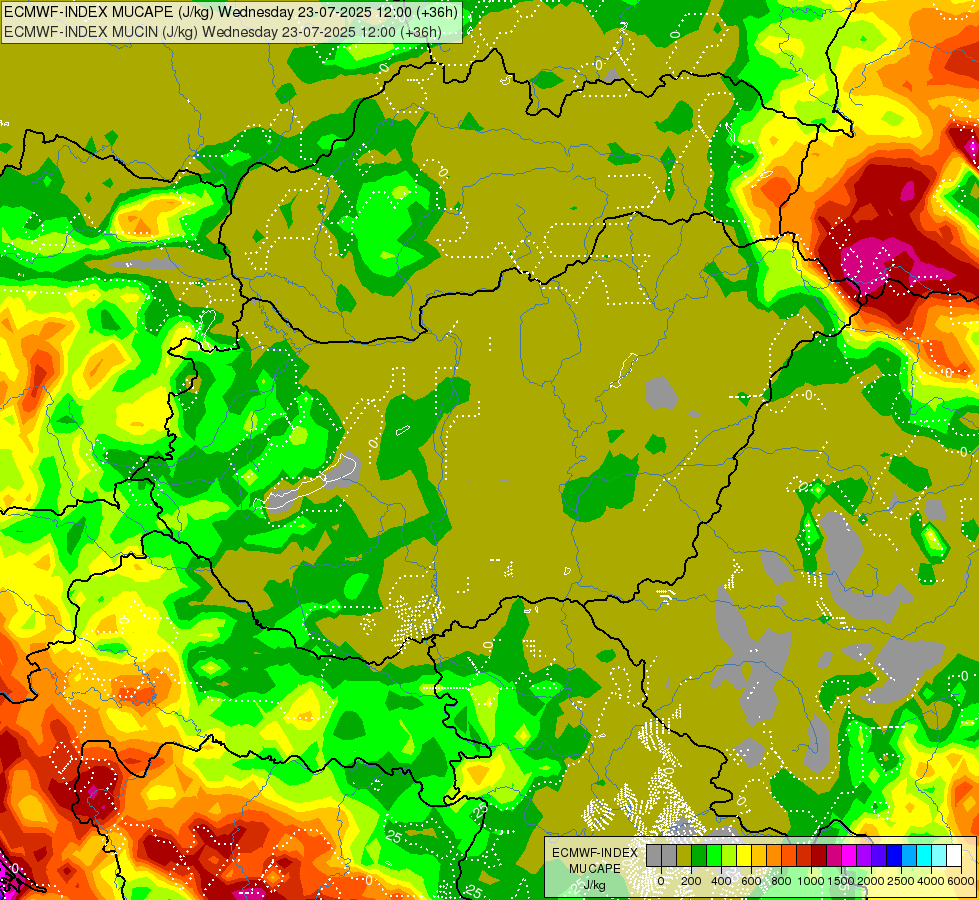Click the legend value 200
This screenshot has height=900, width=979.
tap(691, 881)
